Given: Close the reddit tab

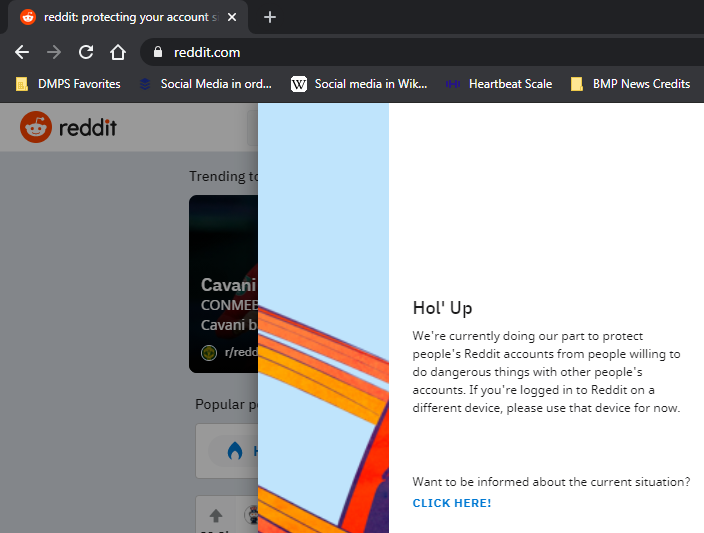Looking at the screenshot, I should pyautogui.click(x=232, y=17).
